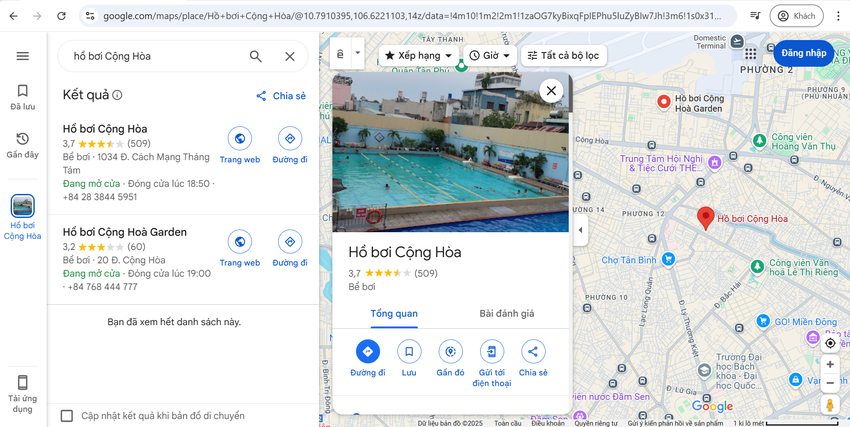Click the map scale bar 1 ki lô mét
Viewport: 850px width, 427px height.
click(785, 423)
